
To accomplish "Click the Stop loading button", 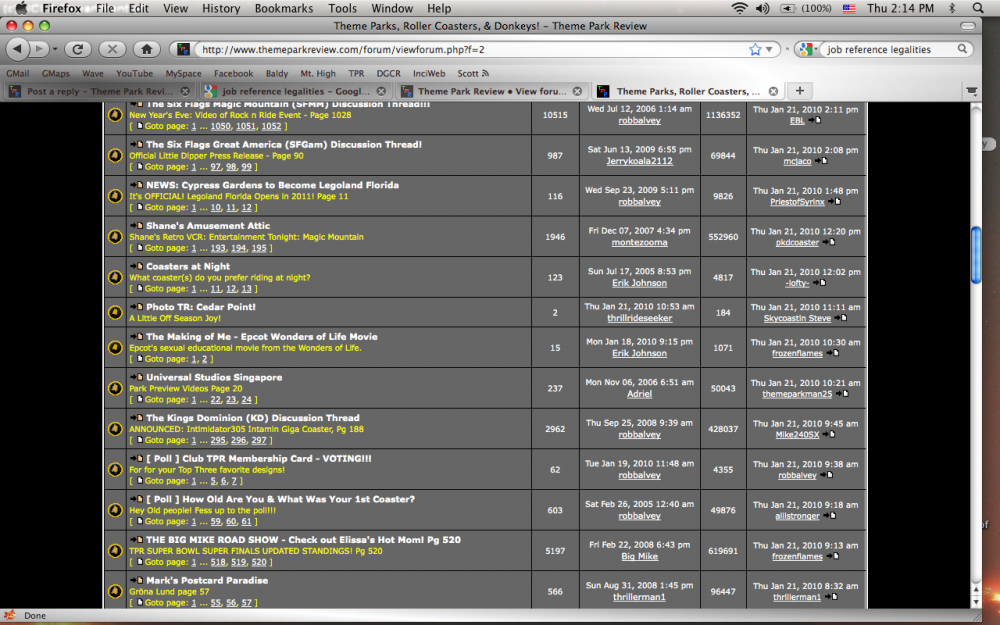I will click(x=112, y=48).
